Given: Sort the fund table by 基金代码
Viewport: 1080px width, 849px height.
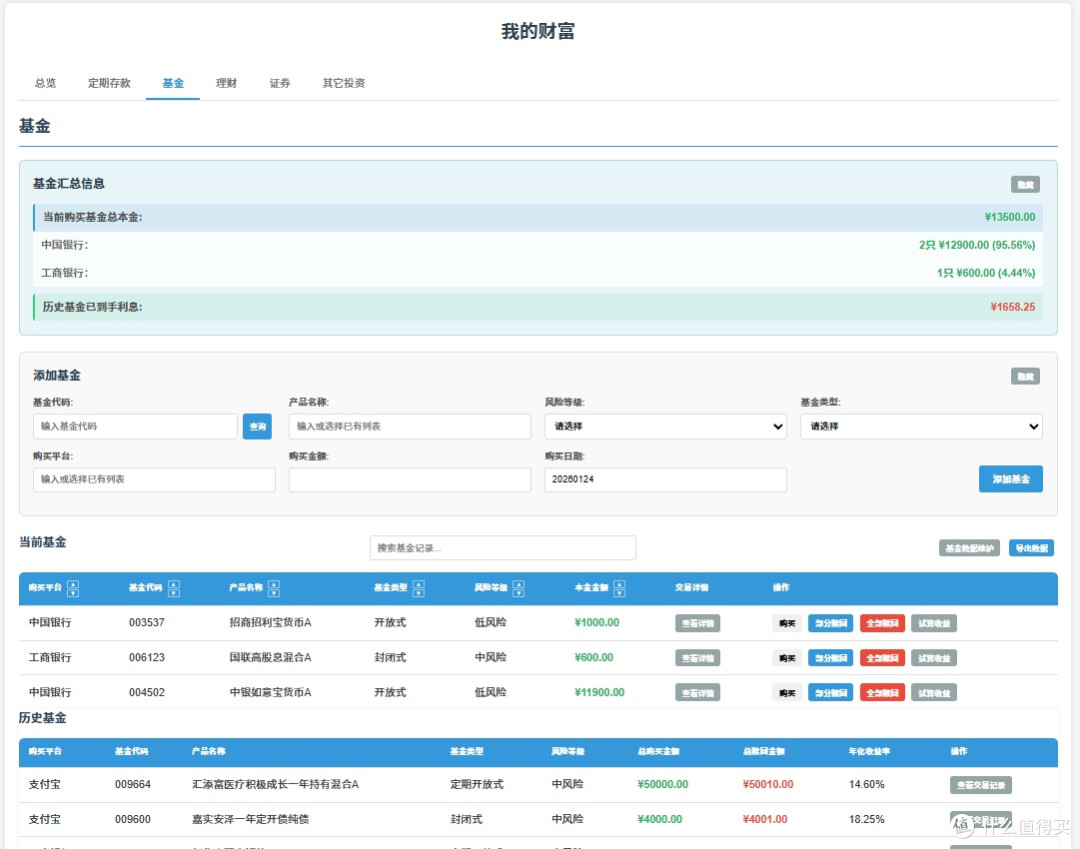Looking at the screenshot, I should tap(174, 588).
